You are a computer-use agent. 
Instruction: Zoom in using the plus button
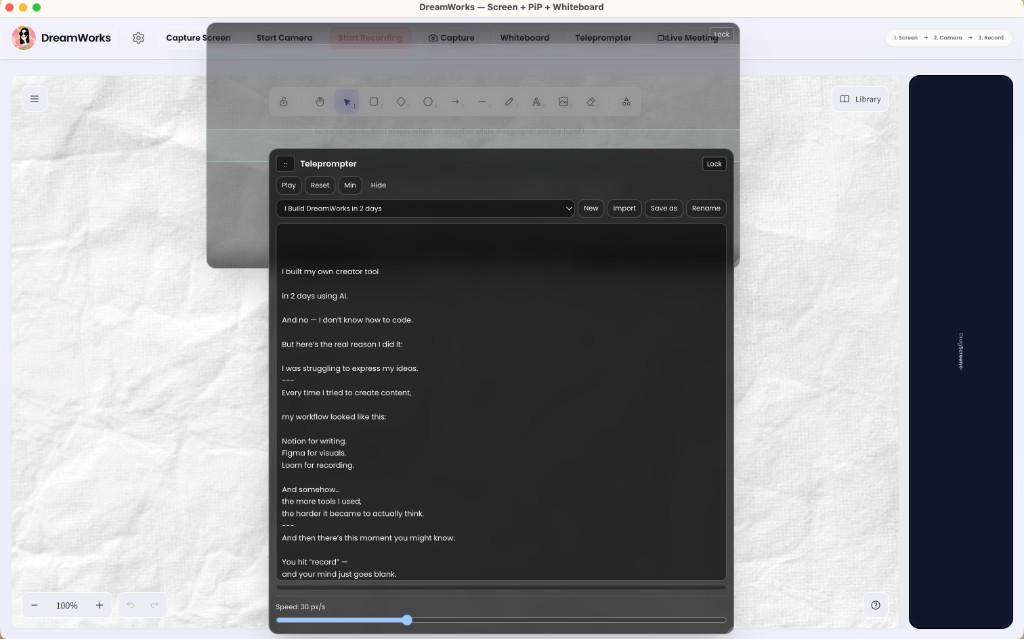click(x=99, y=606)
